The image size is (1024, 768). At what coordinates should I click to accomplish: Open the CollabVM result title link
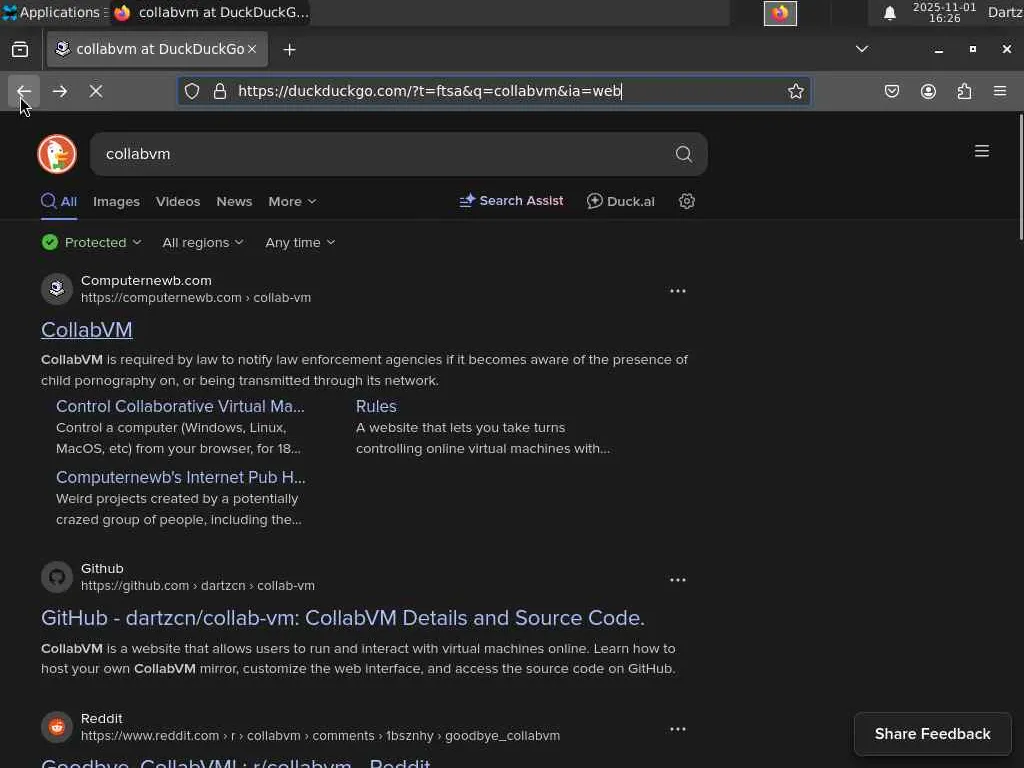87,330
